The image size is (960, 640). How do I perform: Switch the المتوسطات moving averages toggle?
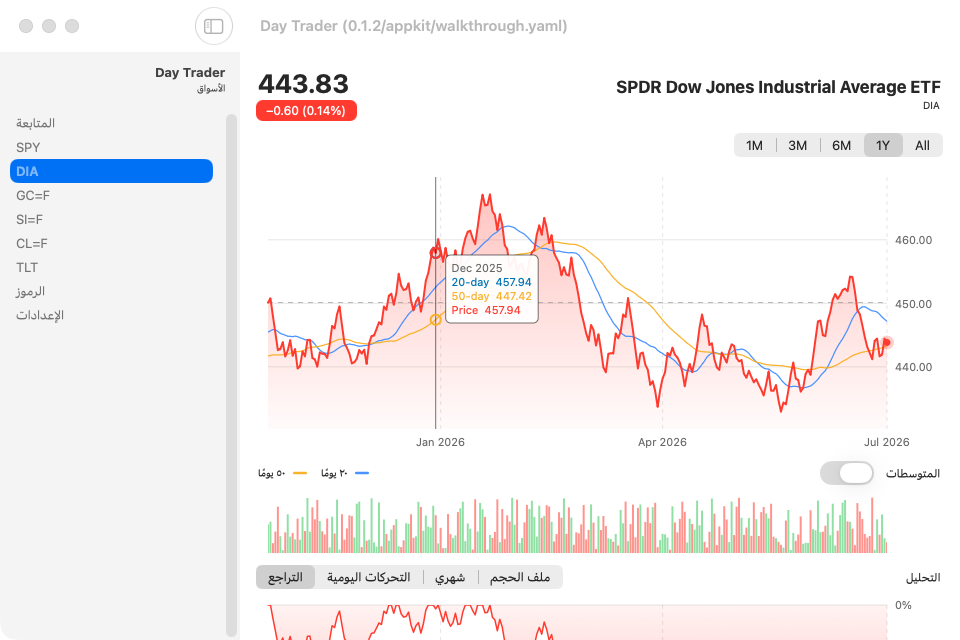tap(847, 473)
